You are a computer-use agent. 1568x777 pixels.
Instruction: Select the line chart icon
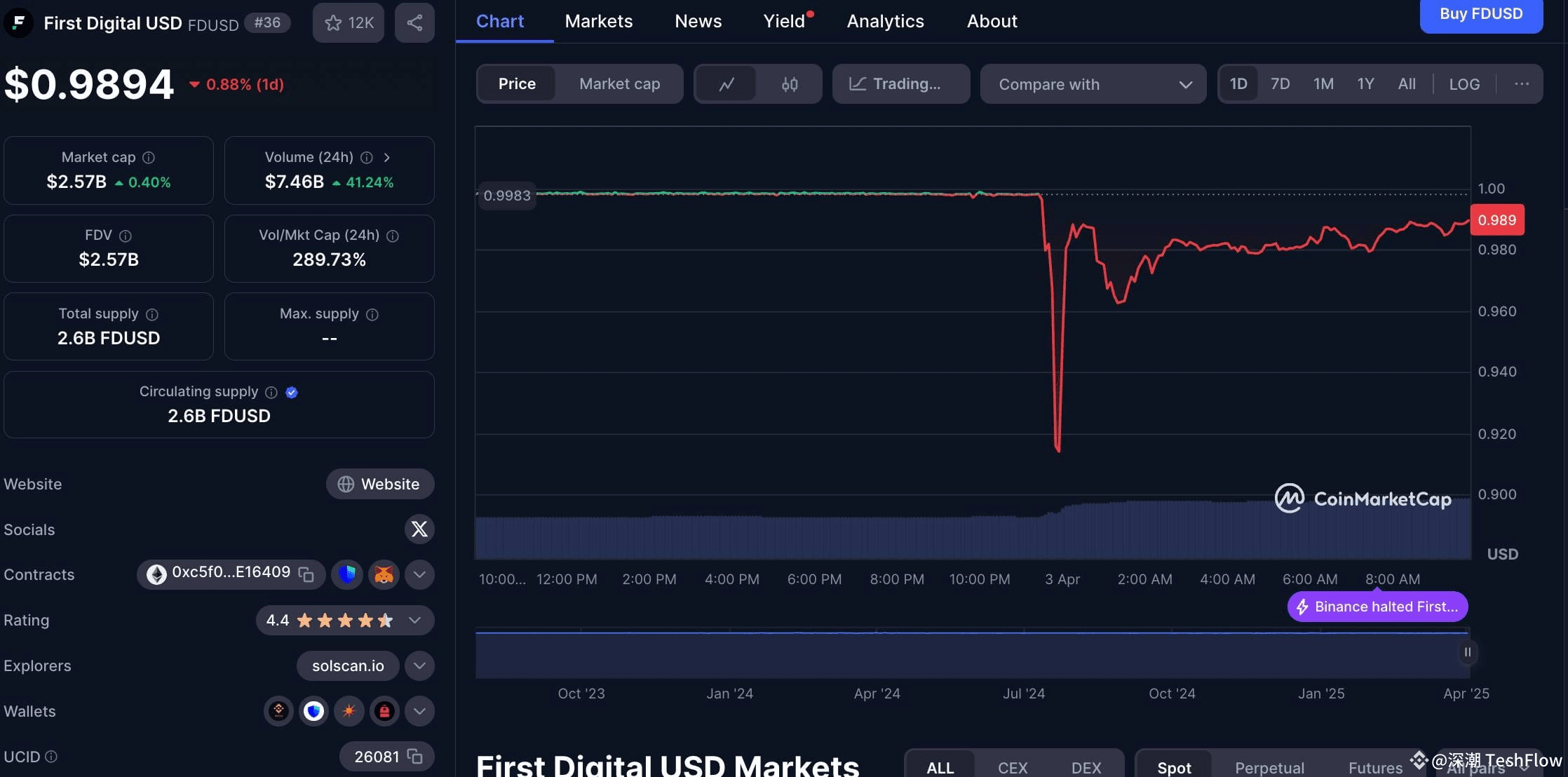[727, 83]
